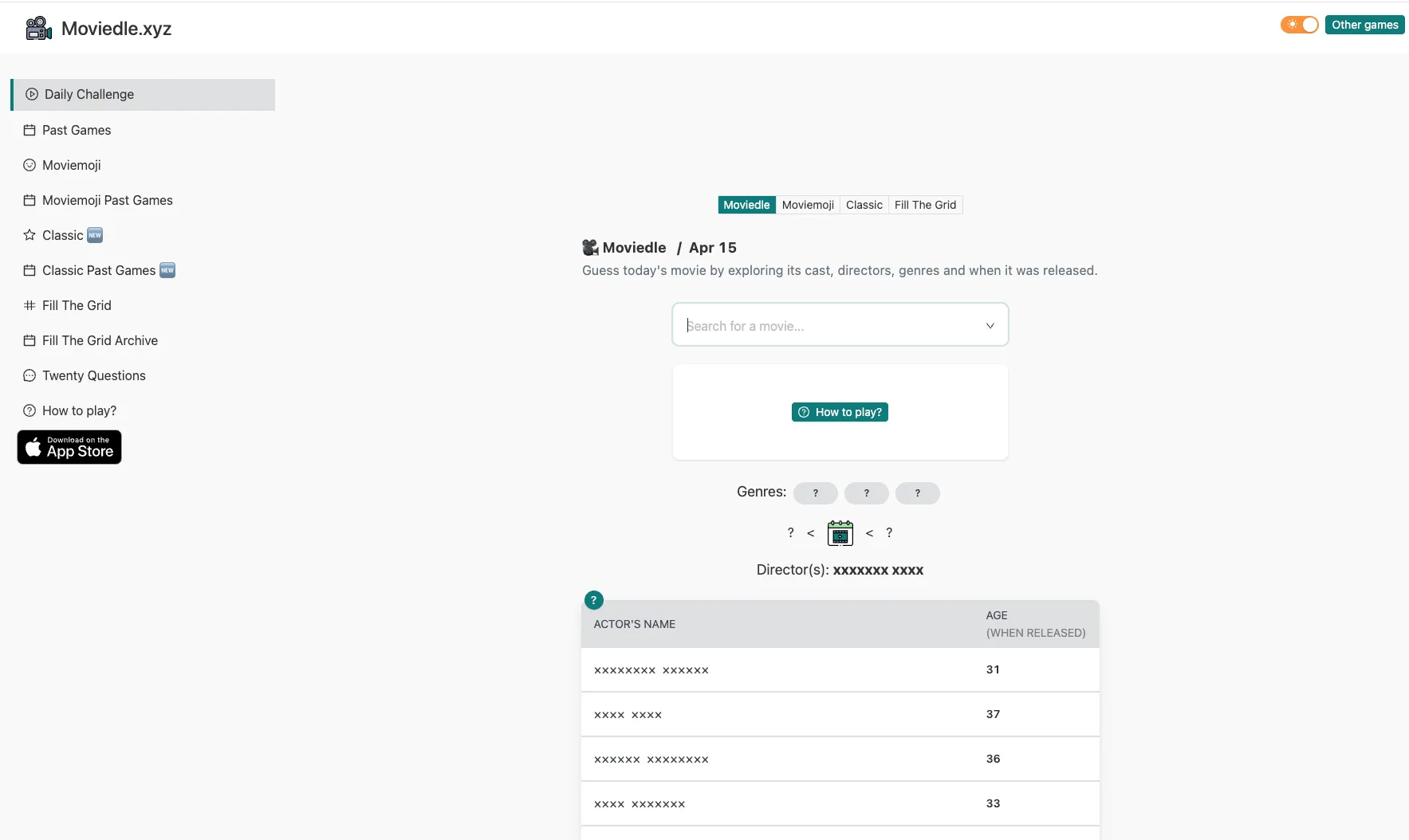Click the Moviemoji smiley icon in sidebar
The image size is (1409, 840).
30,165
